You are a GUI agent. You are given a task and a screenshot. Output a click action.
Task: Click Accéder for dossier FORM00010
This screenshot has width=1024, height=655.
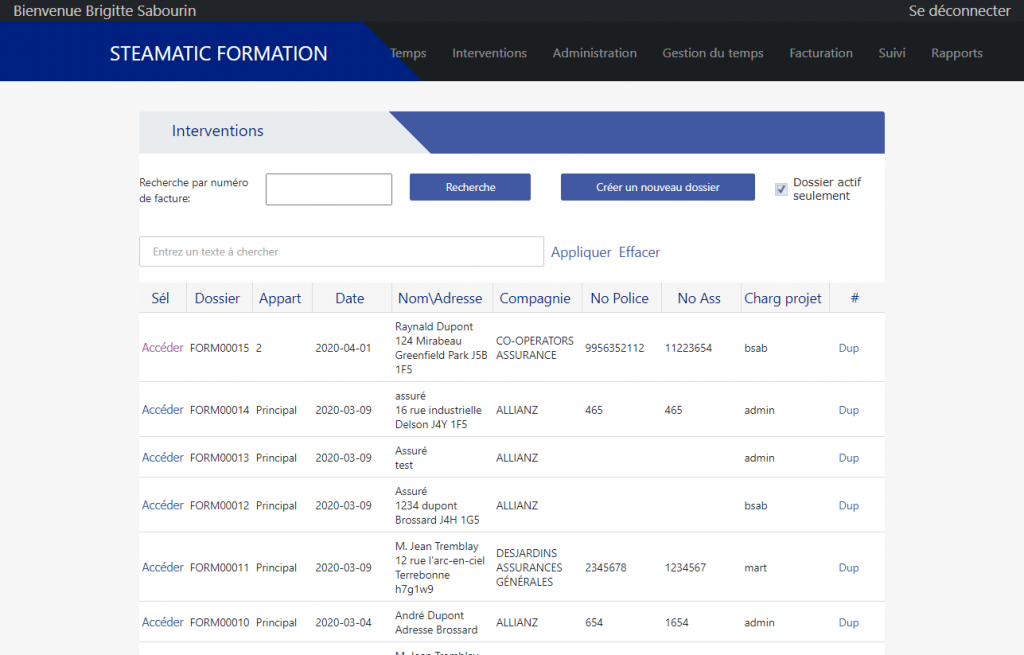click(163, 622)
